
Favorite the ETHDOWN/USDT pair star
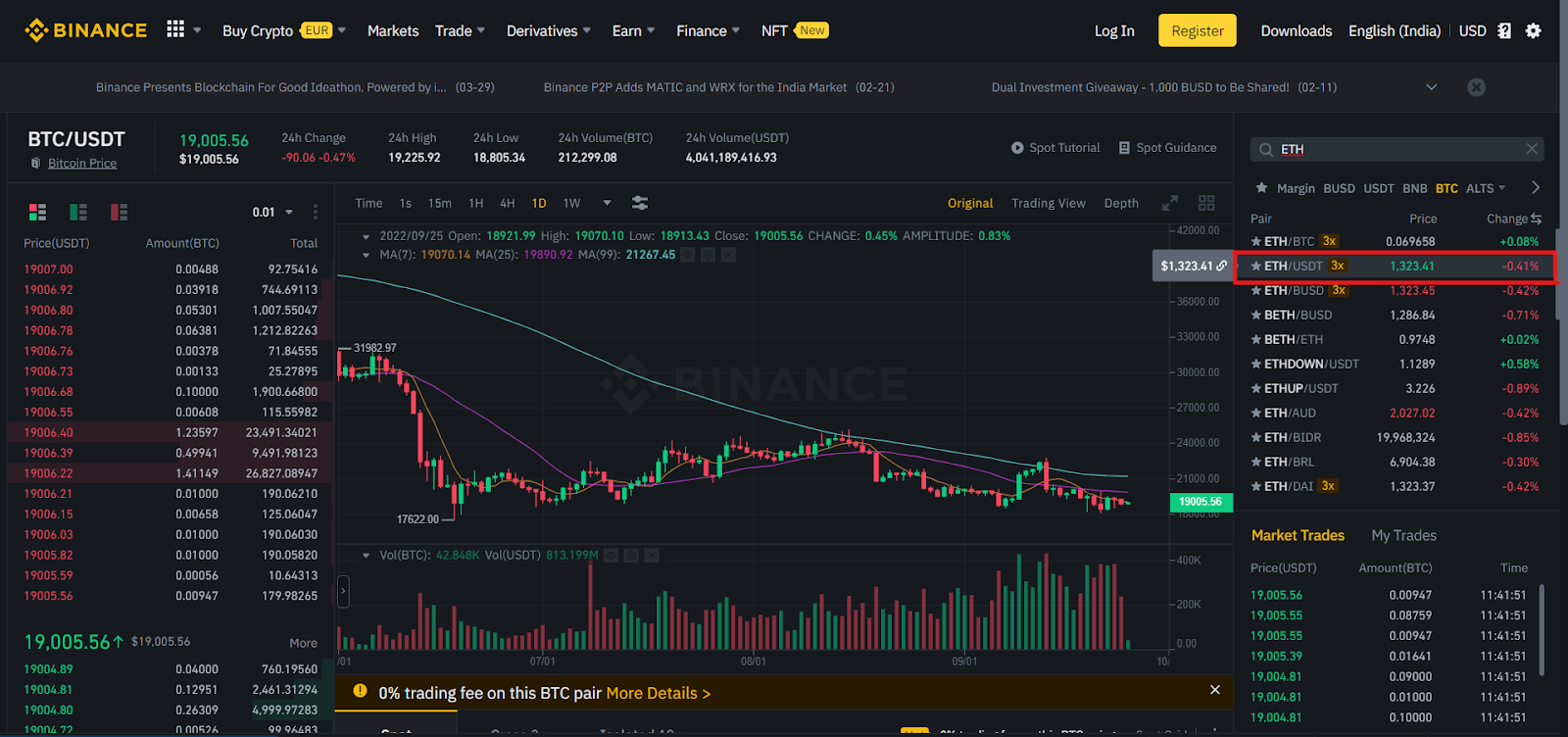click(x=1256, y=364)
